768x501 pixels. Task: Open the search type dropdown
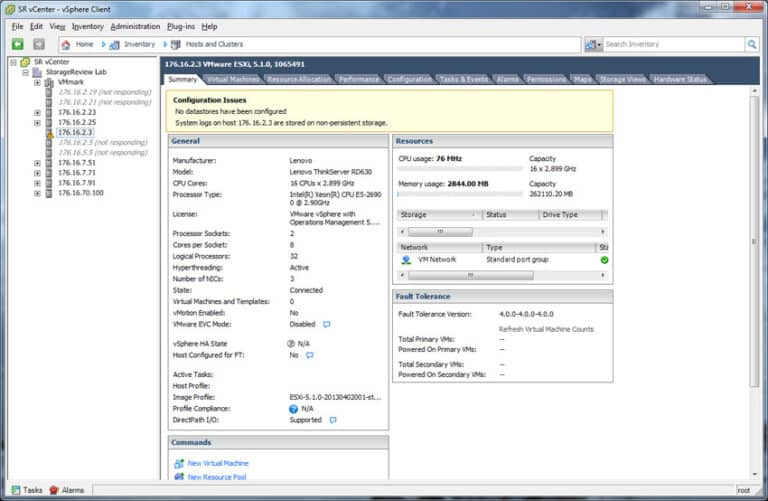pos(593,45)
